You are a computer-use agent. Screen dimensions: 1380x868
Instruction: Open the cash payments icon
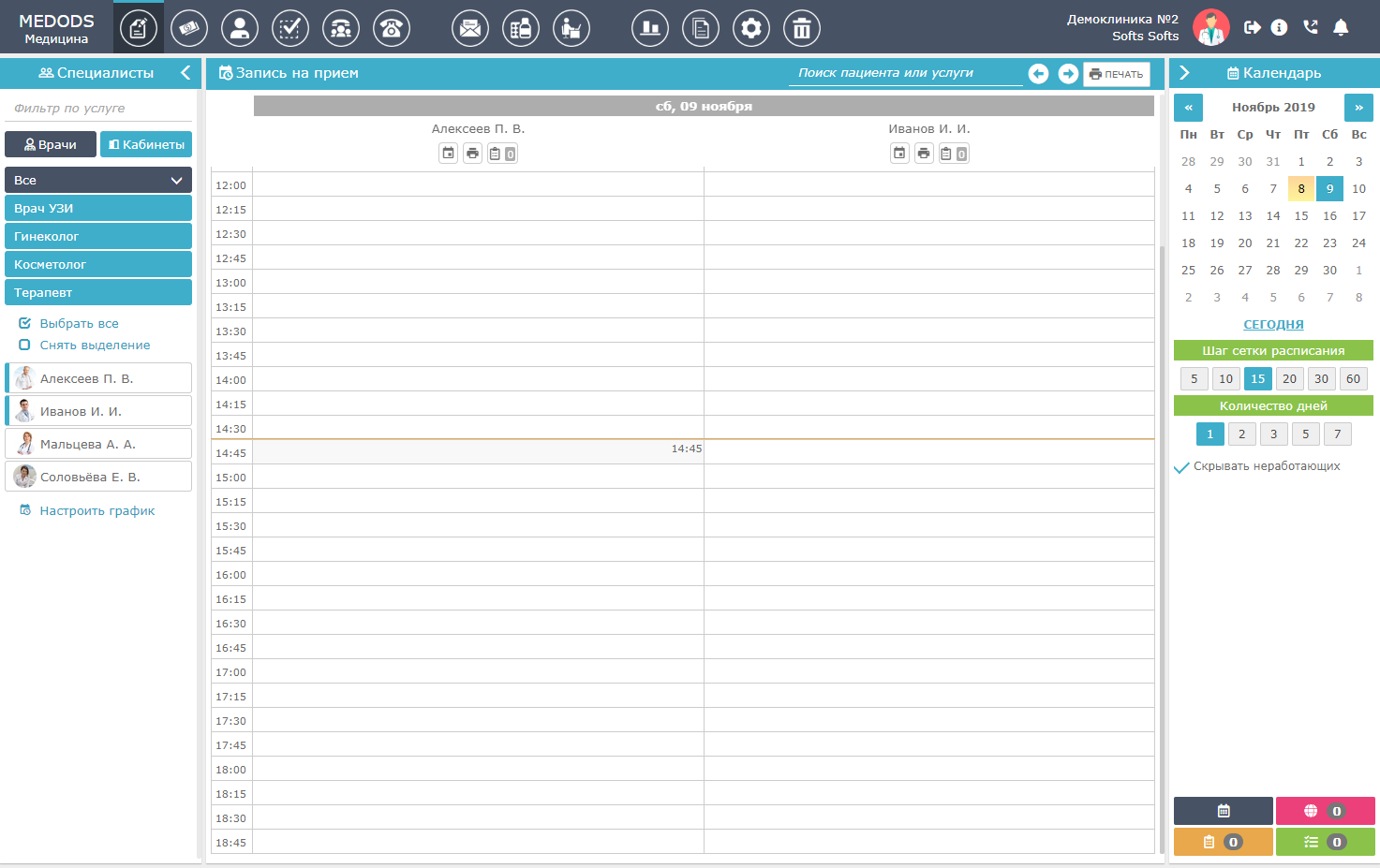189,29
